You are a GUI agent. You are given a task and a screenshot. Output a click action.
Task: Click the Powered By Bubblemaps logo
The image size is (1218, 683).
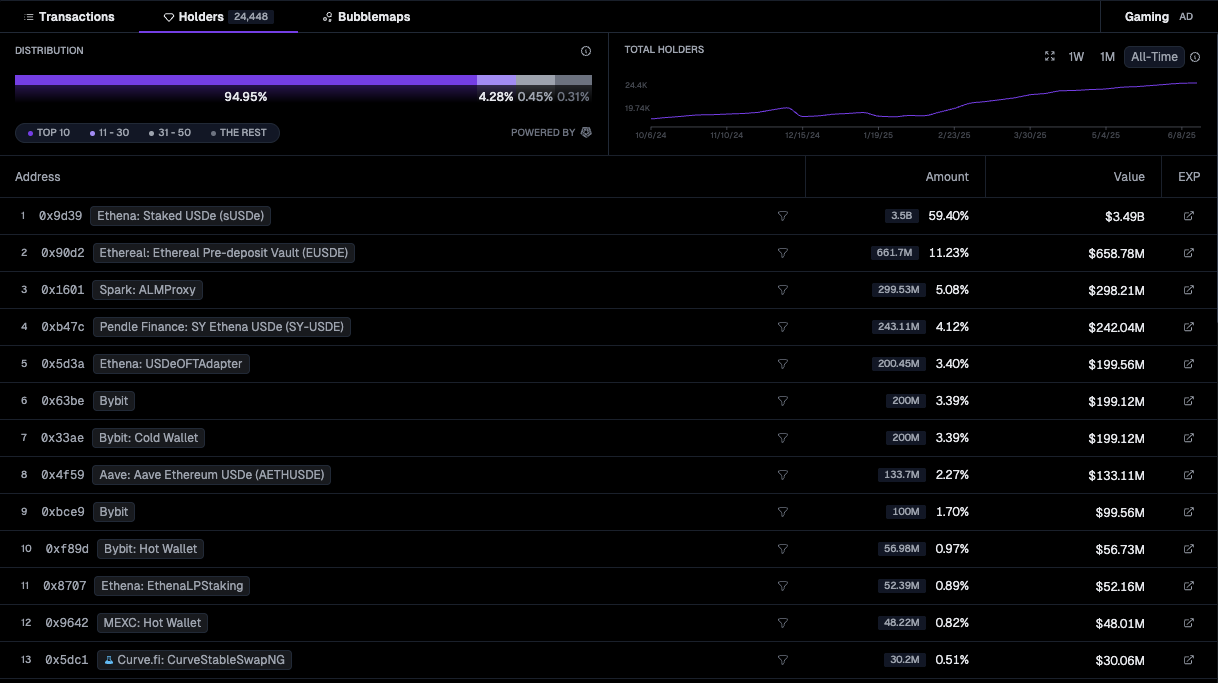click(586, 132)
